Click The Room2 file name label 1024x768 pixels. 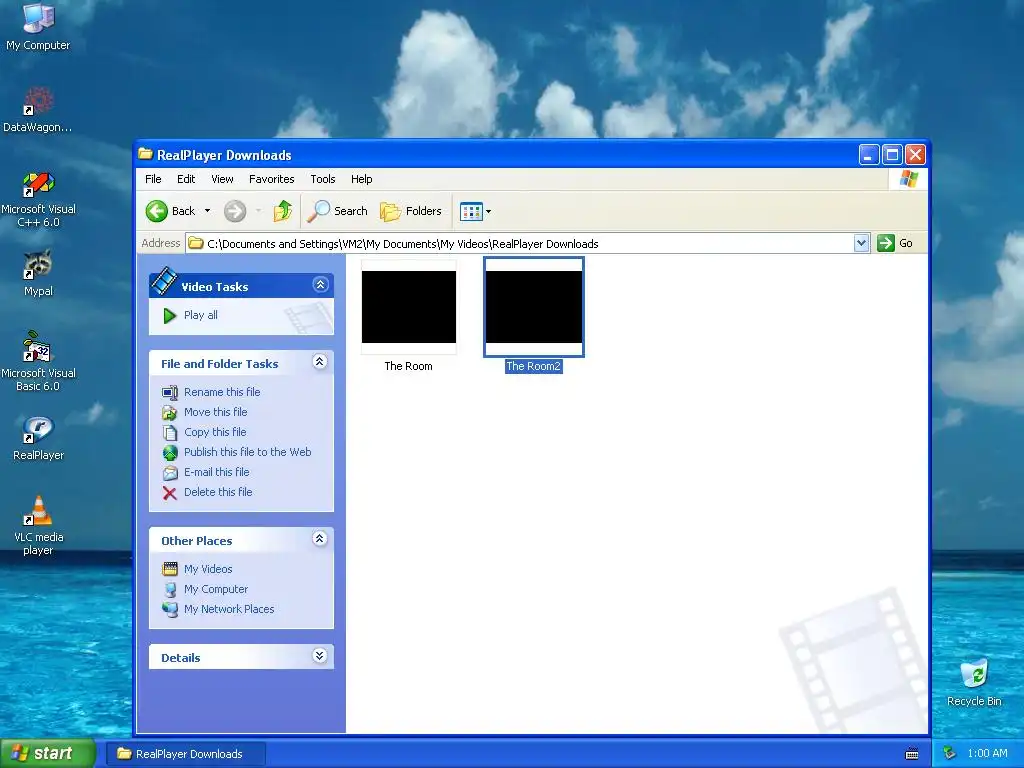[534, 366]
